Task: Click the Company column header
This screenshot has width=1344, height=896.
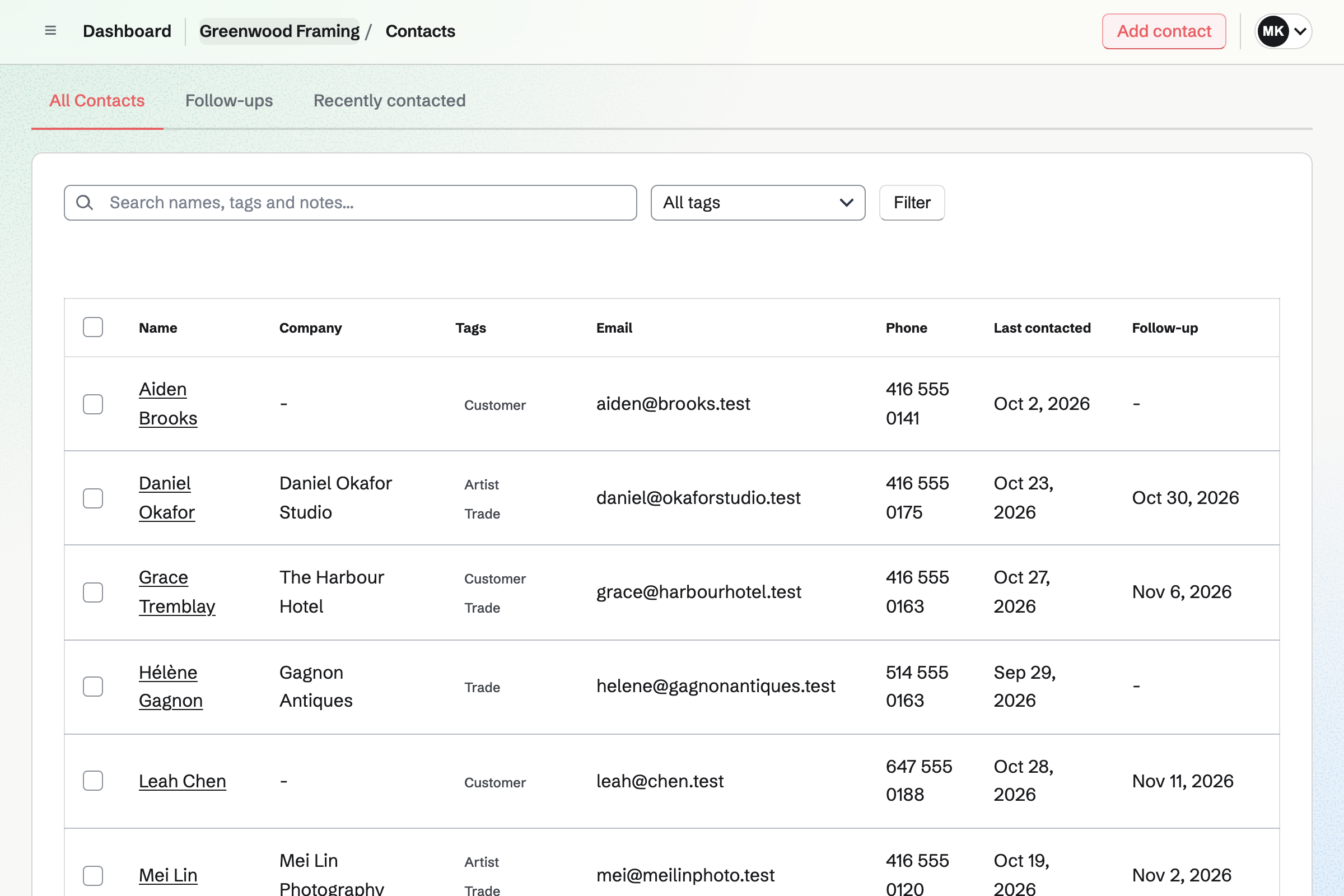Action: (310, 328)
